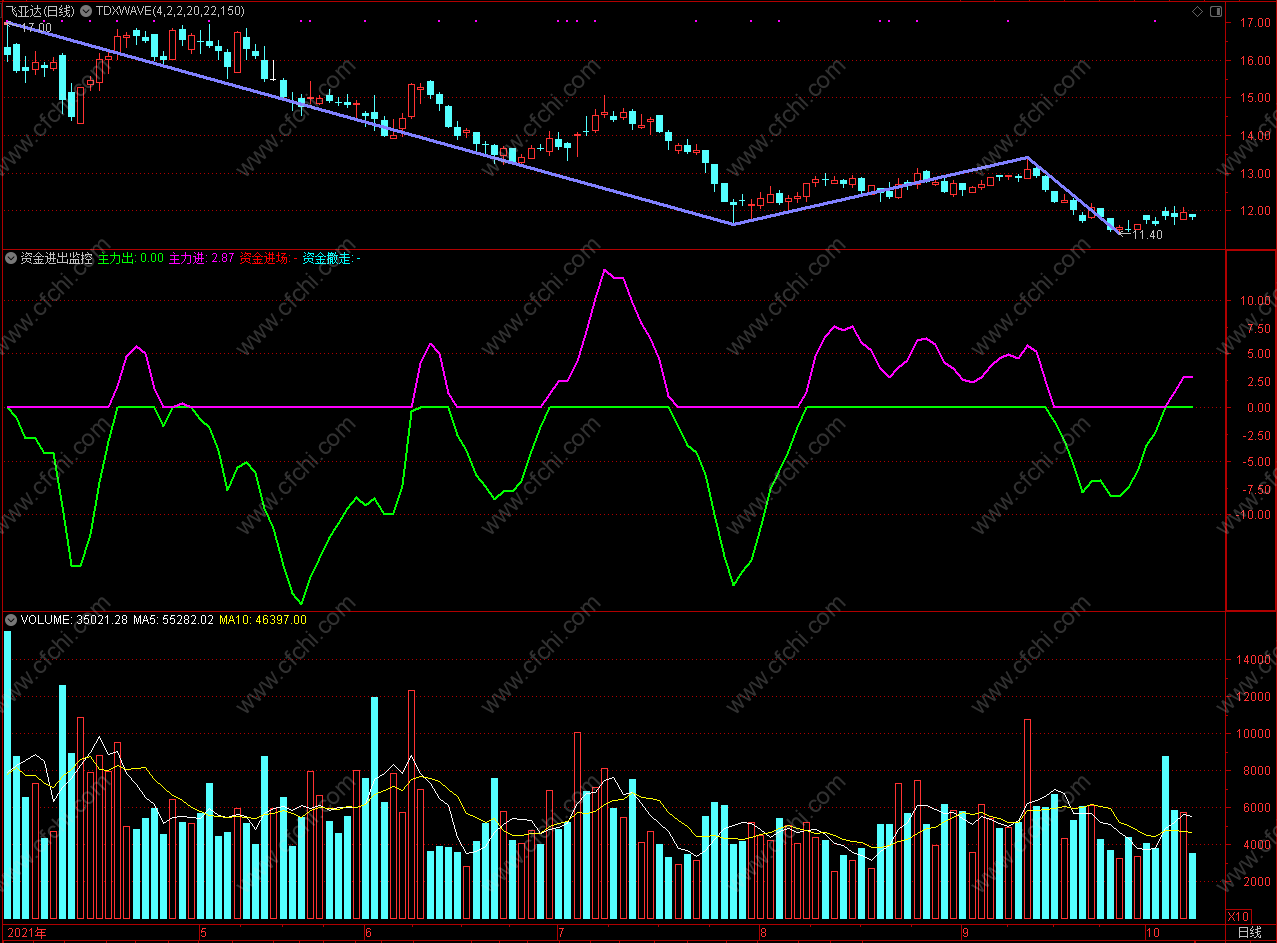The width and height of the screenshot is (1277, 943).
Task: Click month 7 on the time axis
Action: point(560,932)
